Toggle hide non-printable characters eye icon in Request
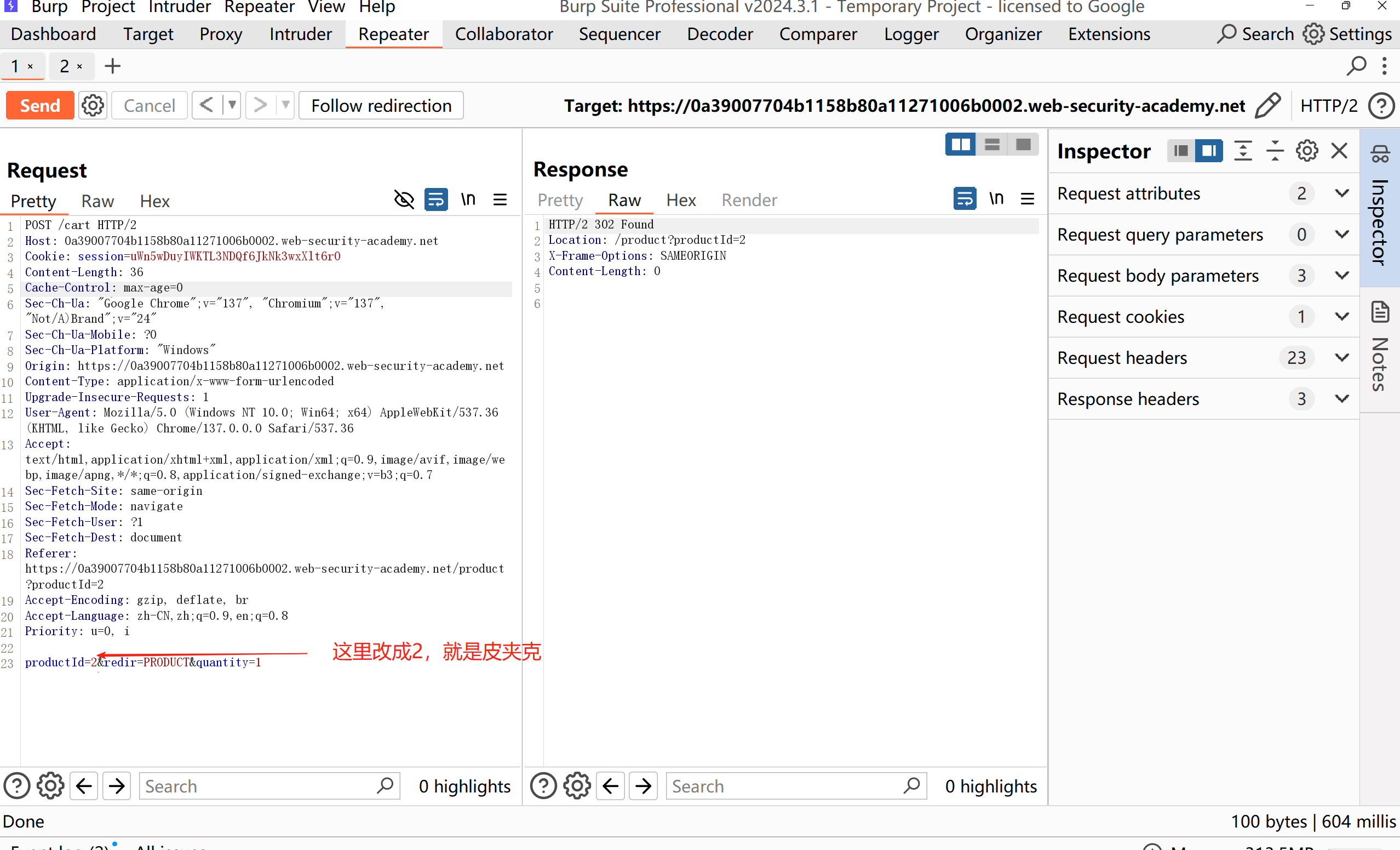The width and height of the screenshot is (1400, 850). click(x=404, y=199)
